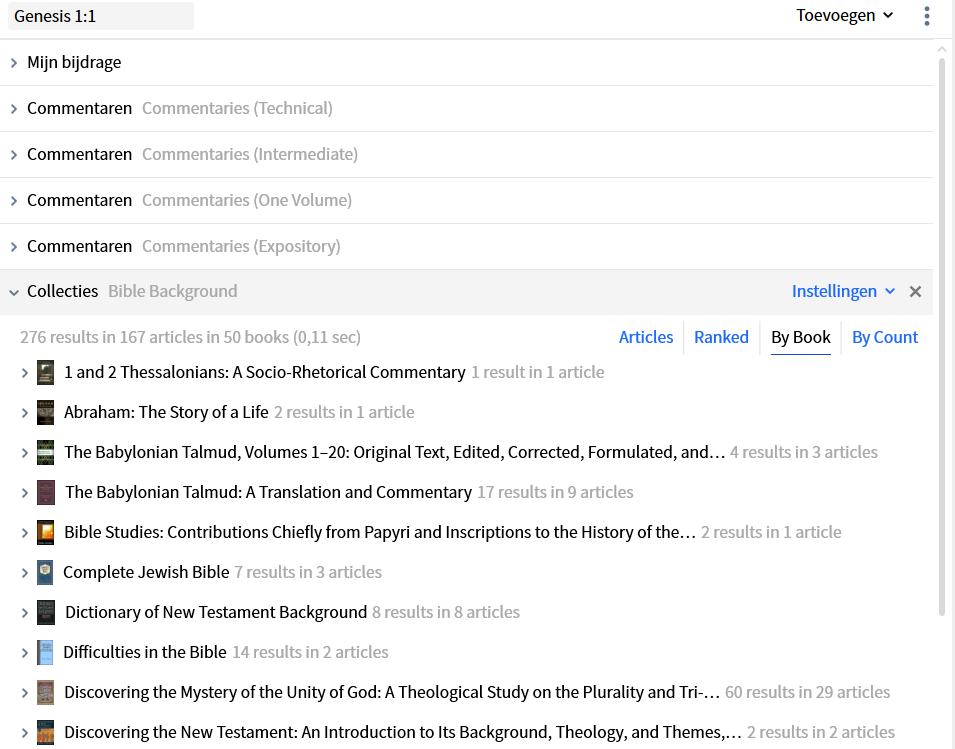This screenshot has width=955, height=749.
Task: Open the Toevoegen dropdown
Action: click(844, 16)
